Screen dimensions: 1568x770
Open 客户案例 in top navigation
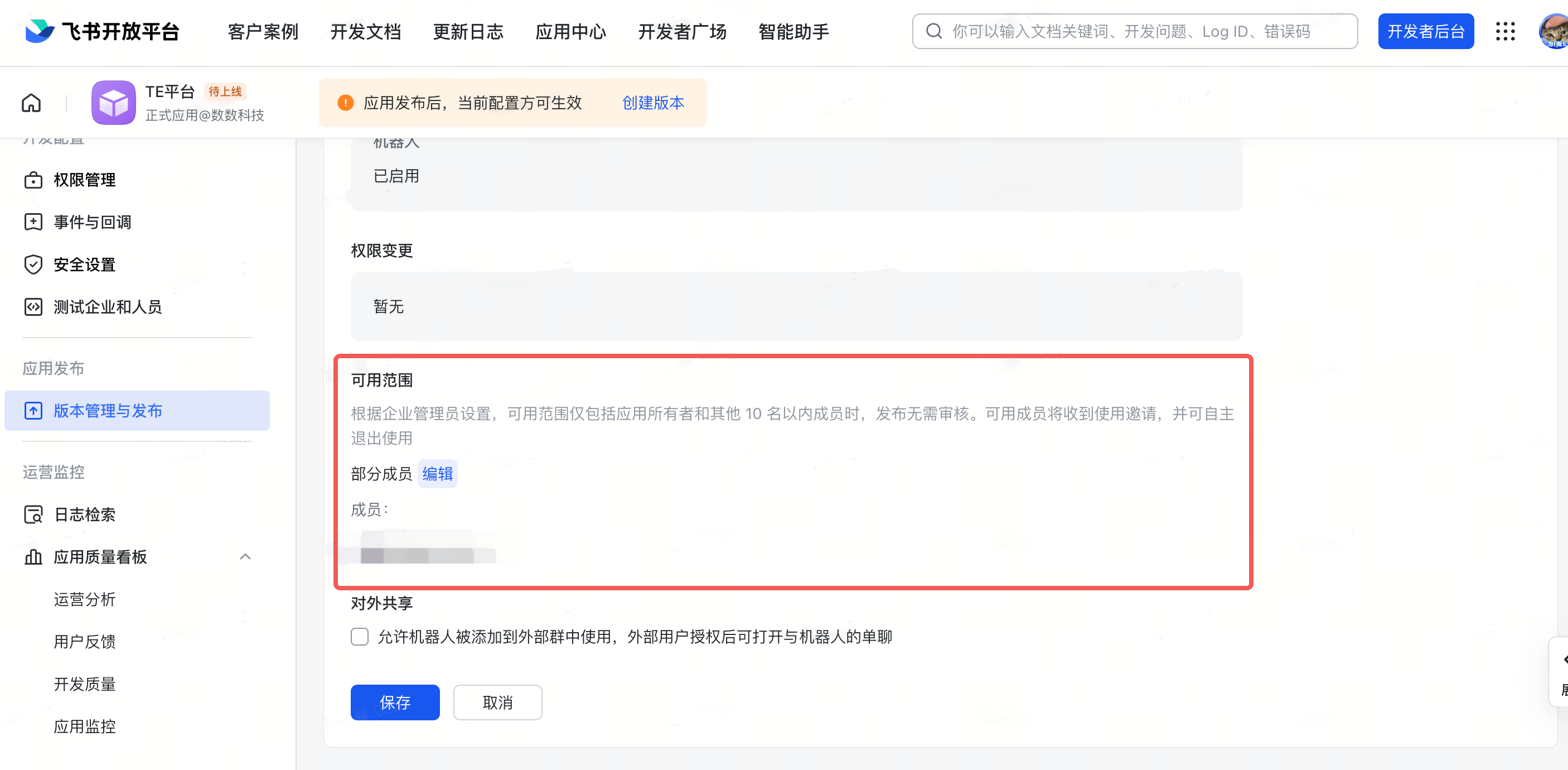263,31
